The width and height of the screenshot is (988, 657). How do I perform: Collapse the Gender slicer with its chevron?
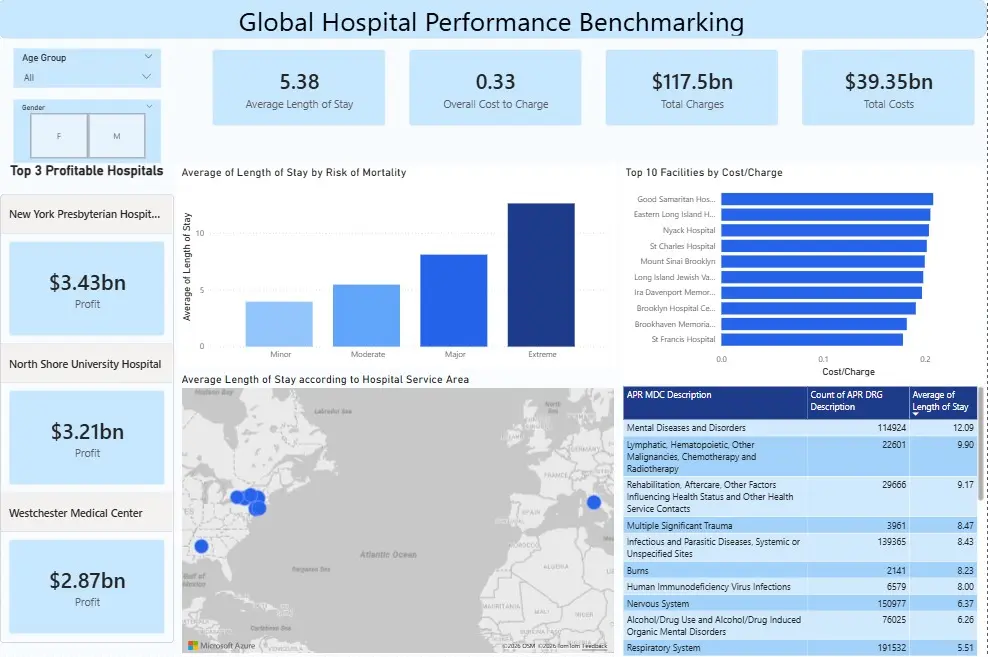148,106
